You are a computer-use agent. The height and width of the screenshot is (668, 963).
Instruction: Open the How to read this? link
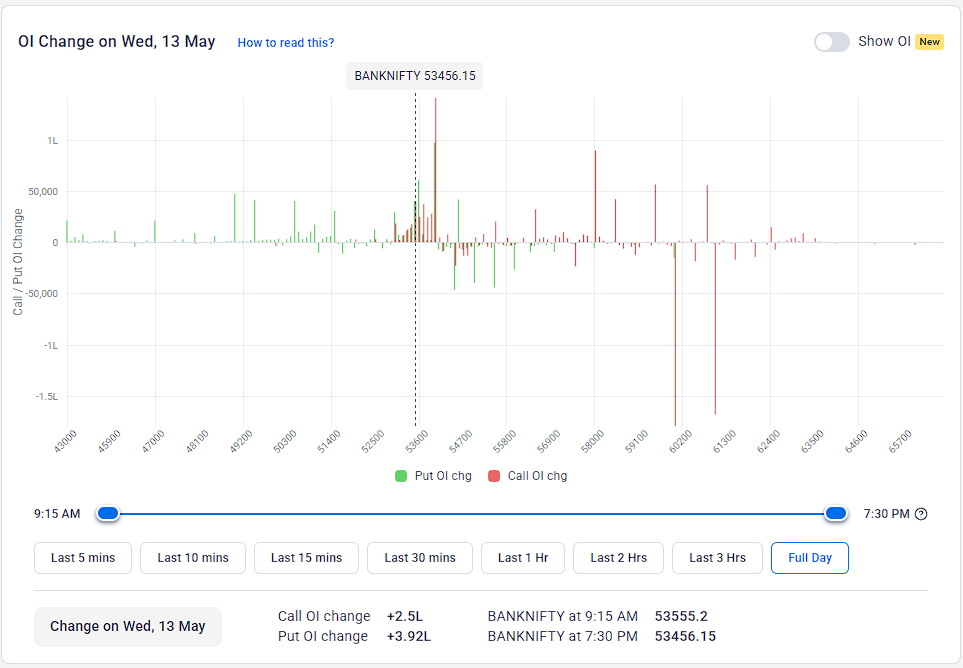pos(286,42)
